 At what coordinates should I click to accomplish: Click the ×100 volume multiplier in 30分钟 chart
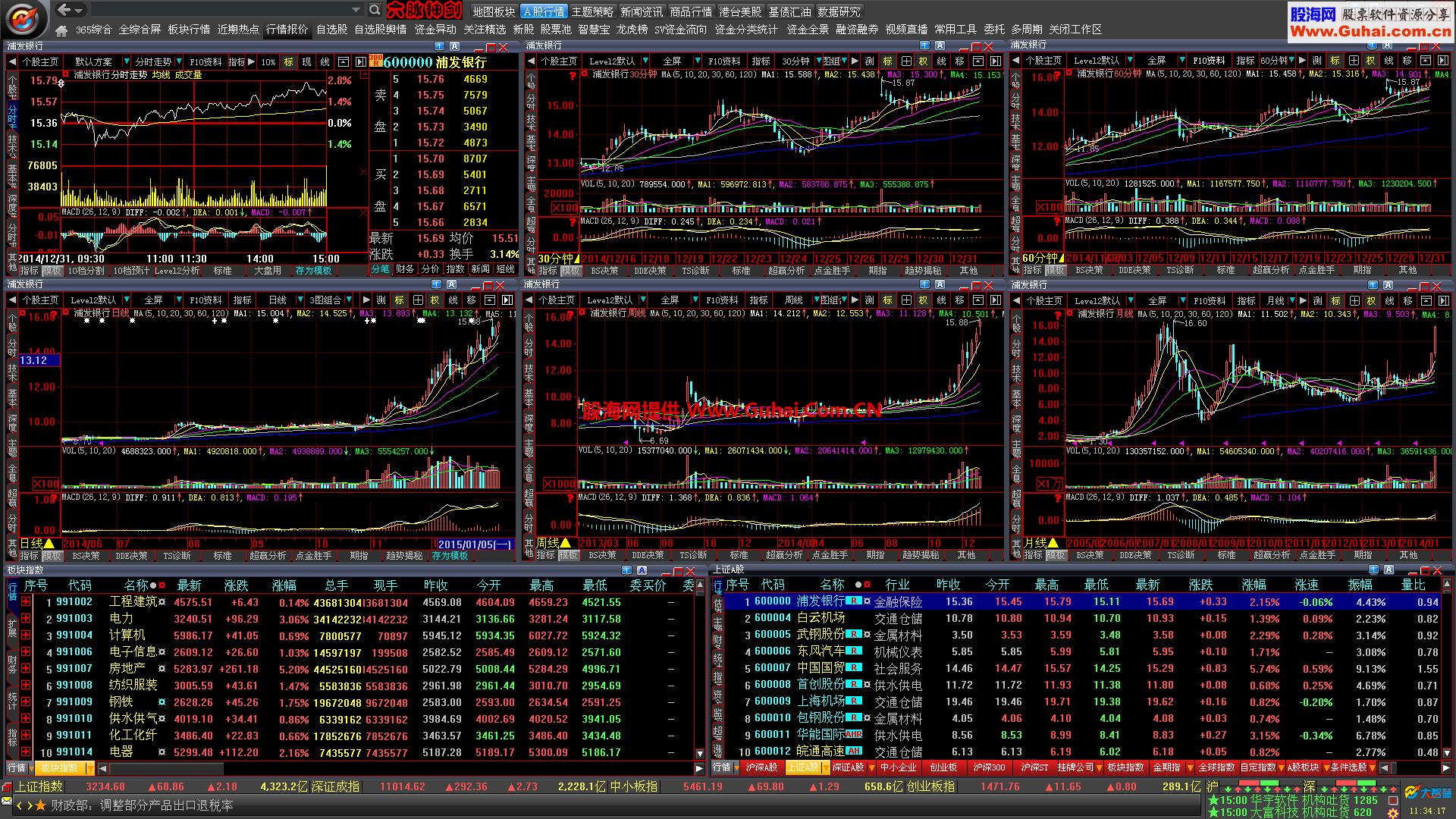pos(564,208)
